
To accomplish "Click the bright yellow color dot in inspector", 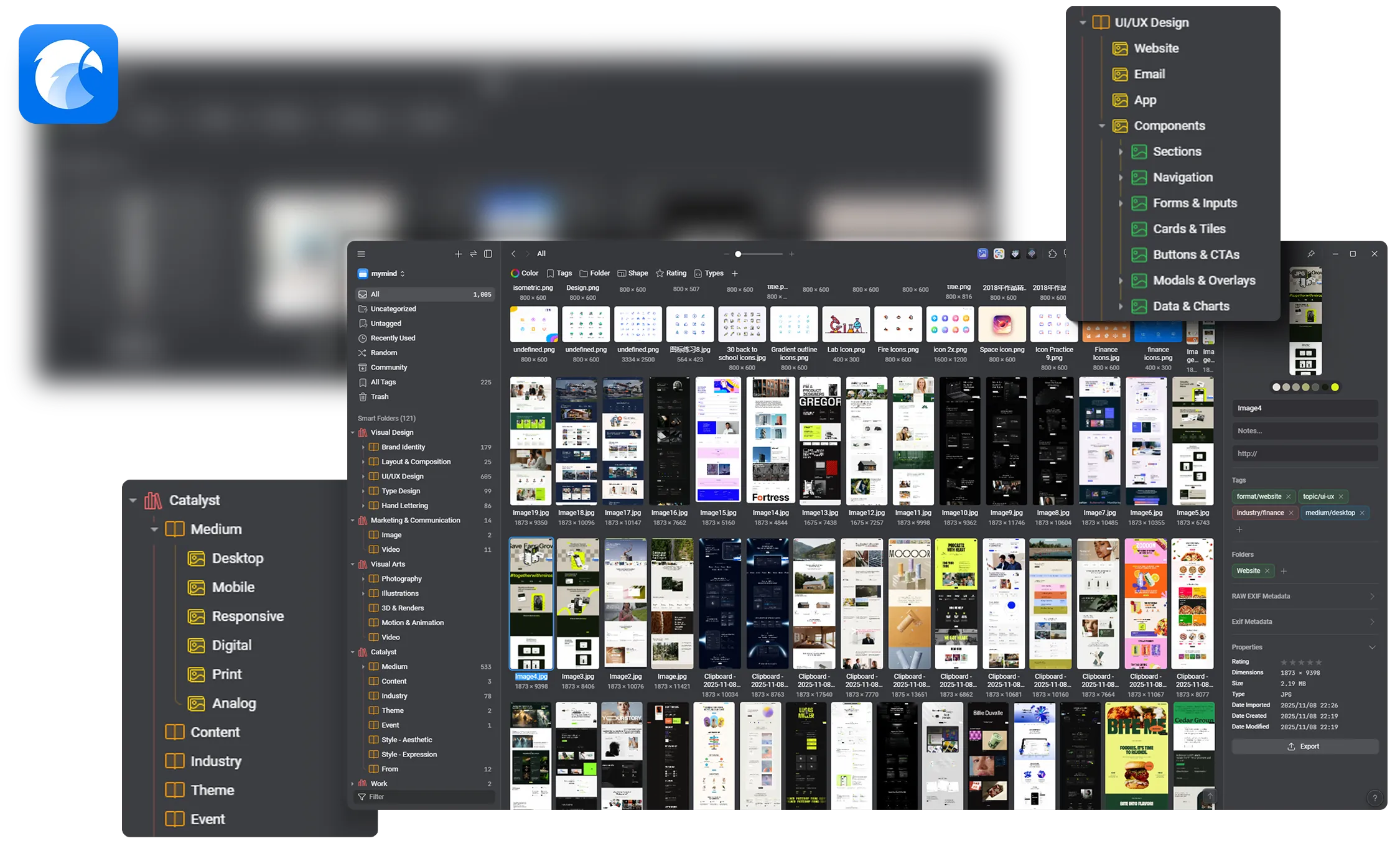I will click(1335, 388).
